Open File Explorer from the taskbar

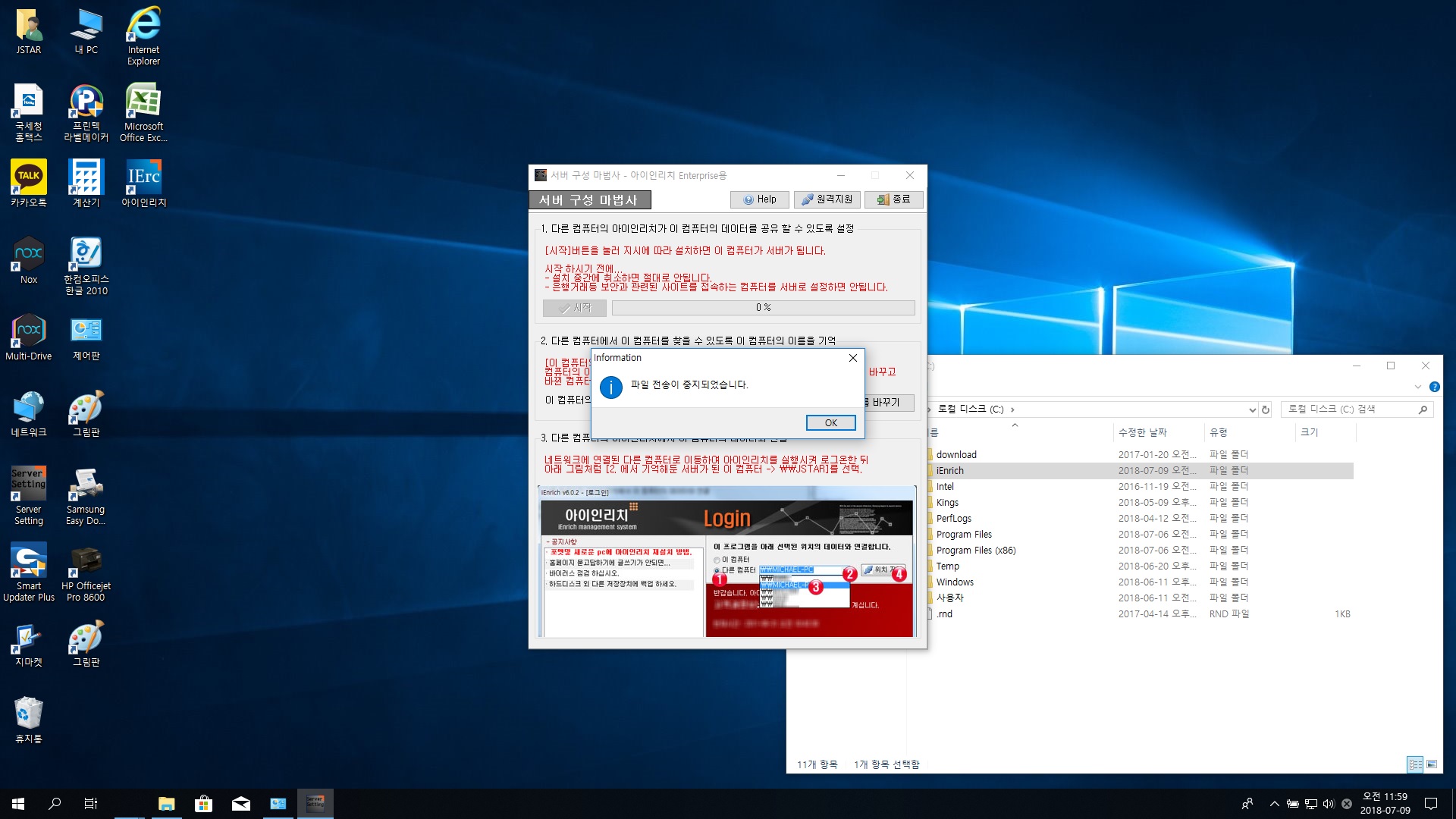(x=166, y=804)
